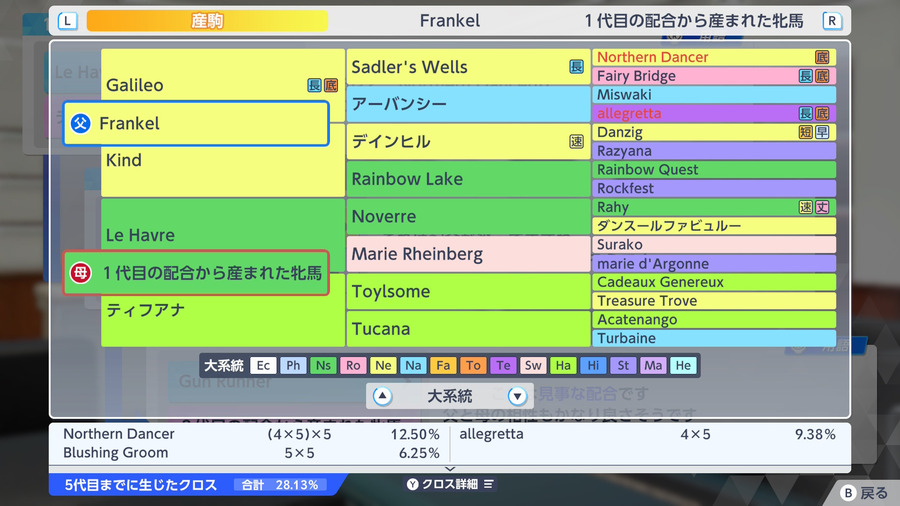This screenshot has height=506, width=900.
Task: Select the Noverre cell
Action: pyautogui.click(x=468, y=216)
